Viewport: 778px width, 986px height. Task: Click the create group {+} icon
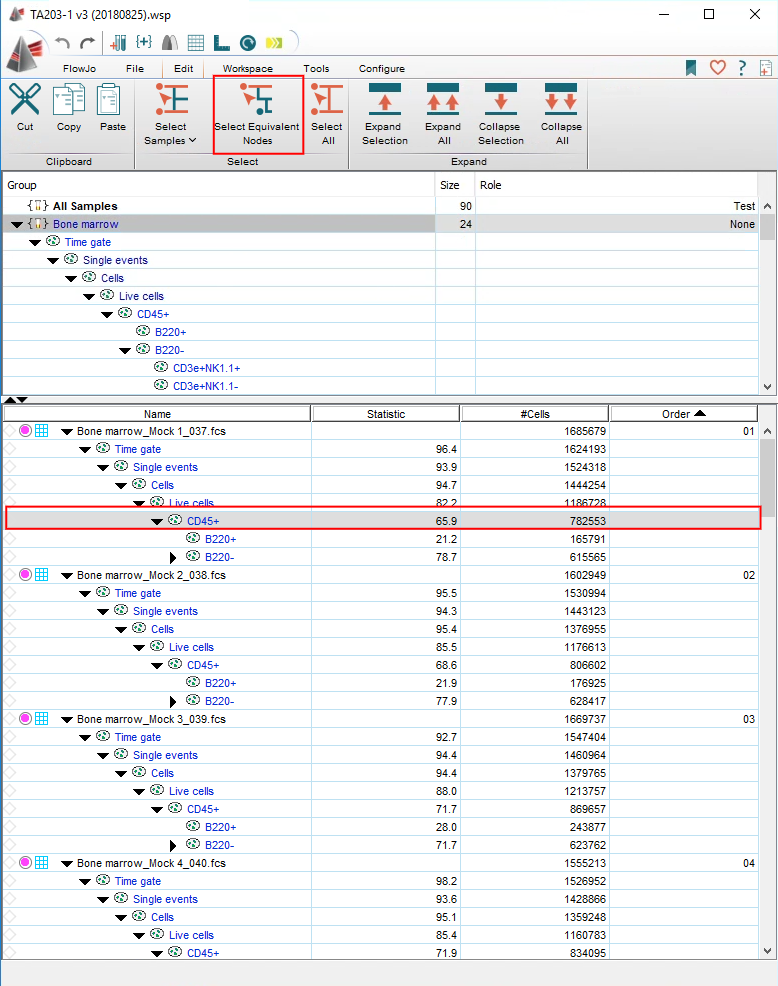pyautogui.click(x=144, y=43)
